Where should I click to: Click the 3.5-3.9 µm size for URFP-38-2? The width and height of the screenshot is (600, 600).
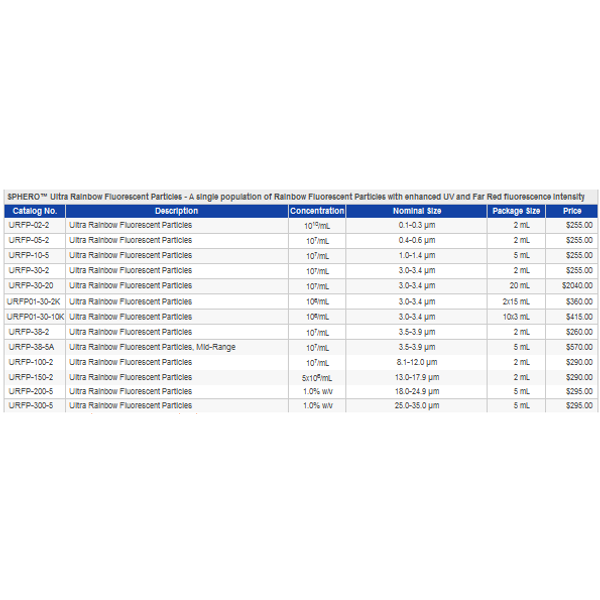click(417, 332)
